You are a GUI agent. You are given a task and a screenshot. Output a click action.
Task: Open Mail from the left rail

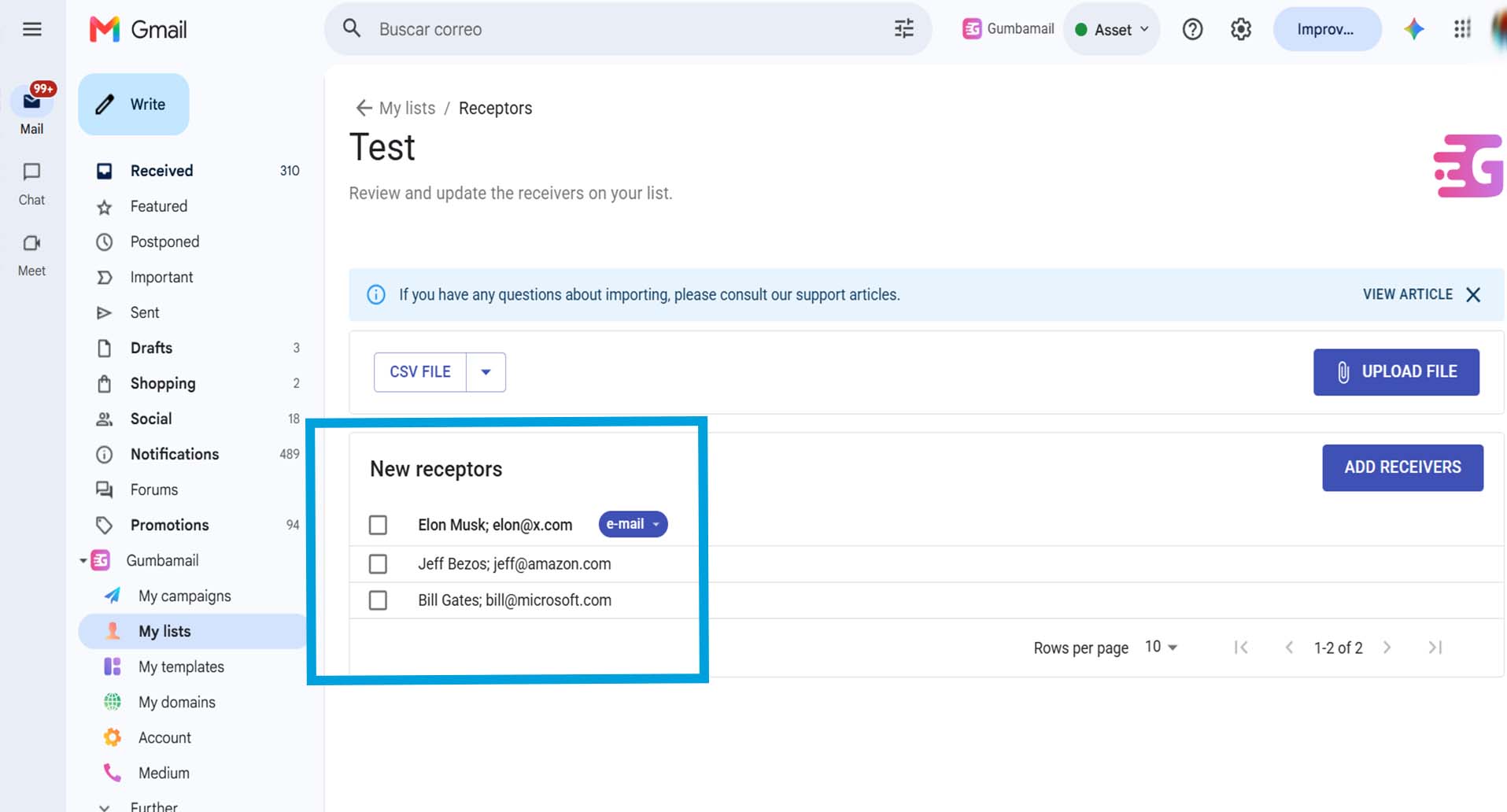coord(31,109)
